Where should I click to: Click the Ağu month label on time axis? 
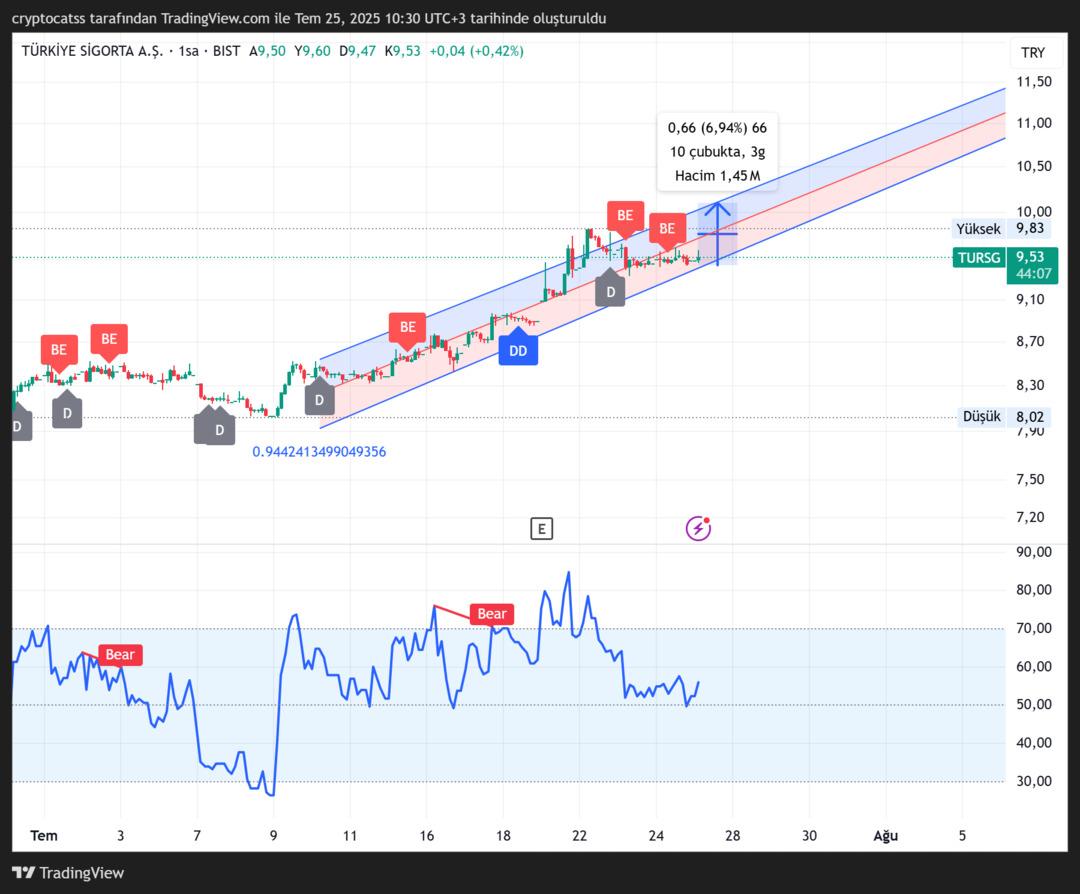tap(886, 835)
